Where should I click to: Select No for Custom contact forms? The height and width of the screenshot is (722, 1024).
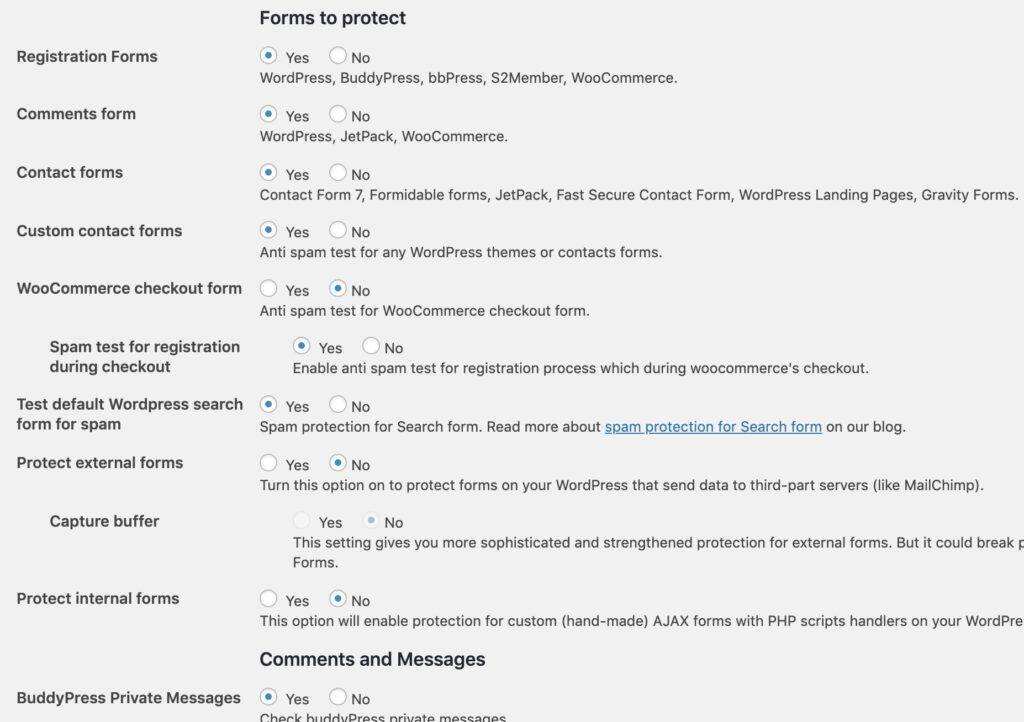coord(338,231)
